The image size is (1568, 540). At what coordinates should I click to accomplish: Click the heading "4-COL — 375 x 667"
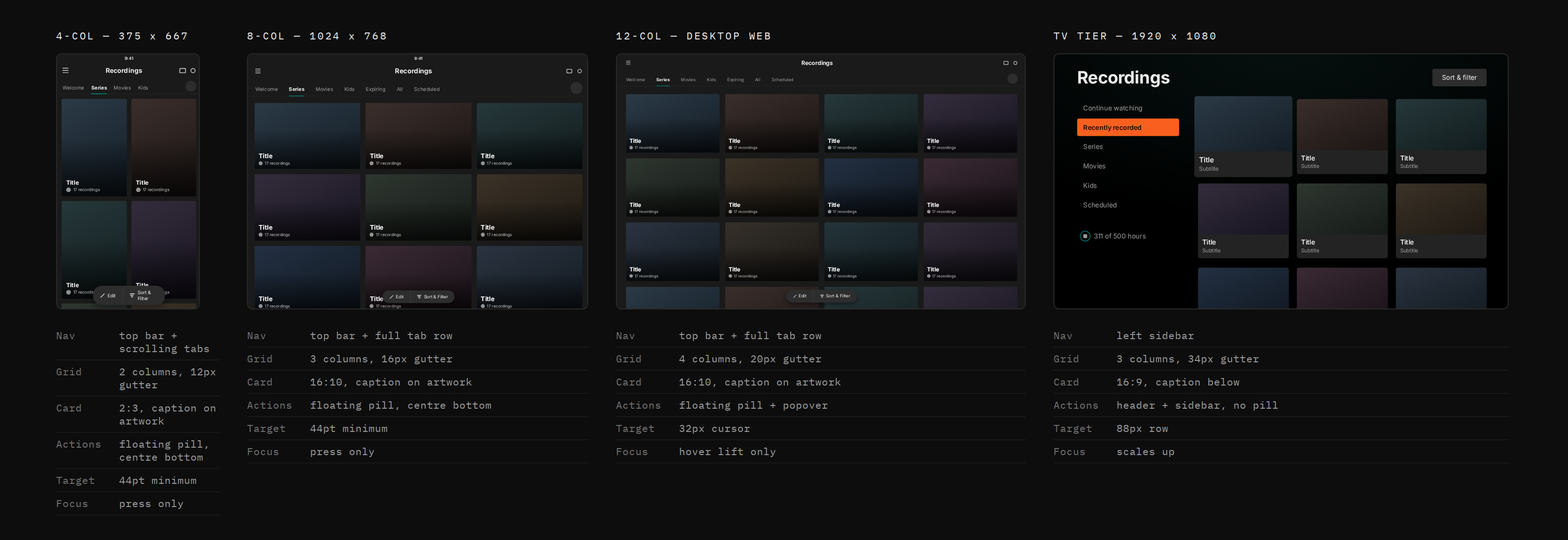click(x=122, y=36)
